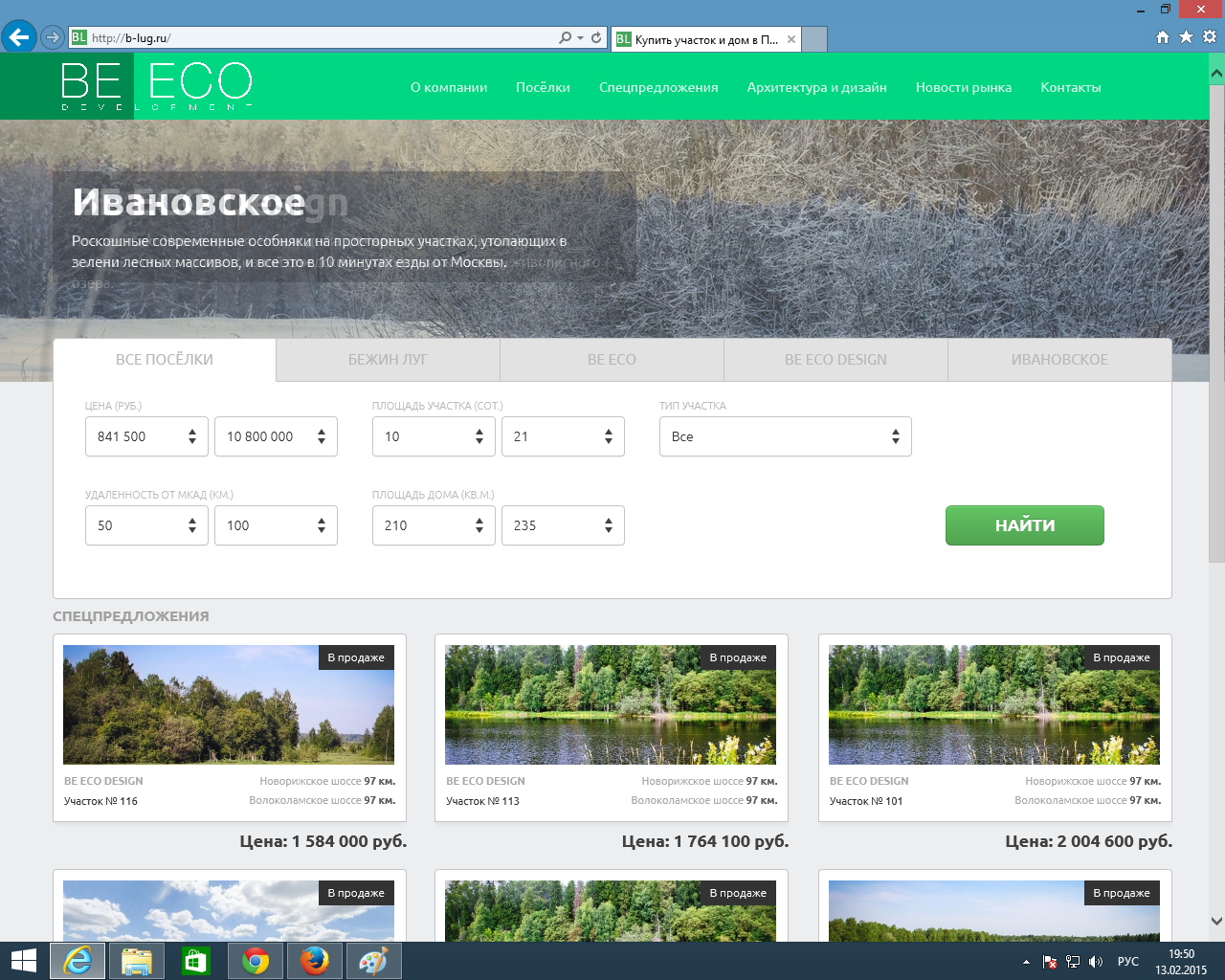Open minimum price 841 500 dropdown
The width and height of the screenshot is (1225, 980).
pos(146,436)
